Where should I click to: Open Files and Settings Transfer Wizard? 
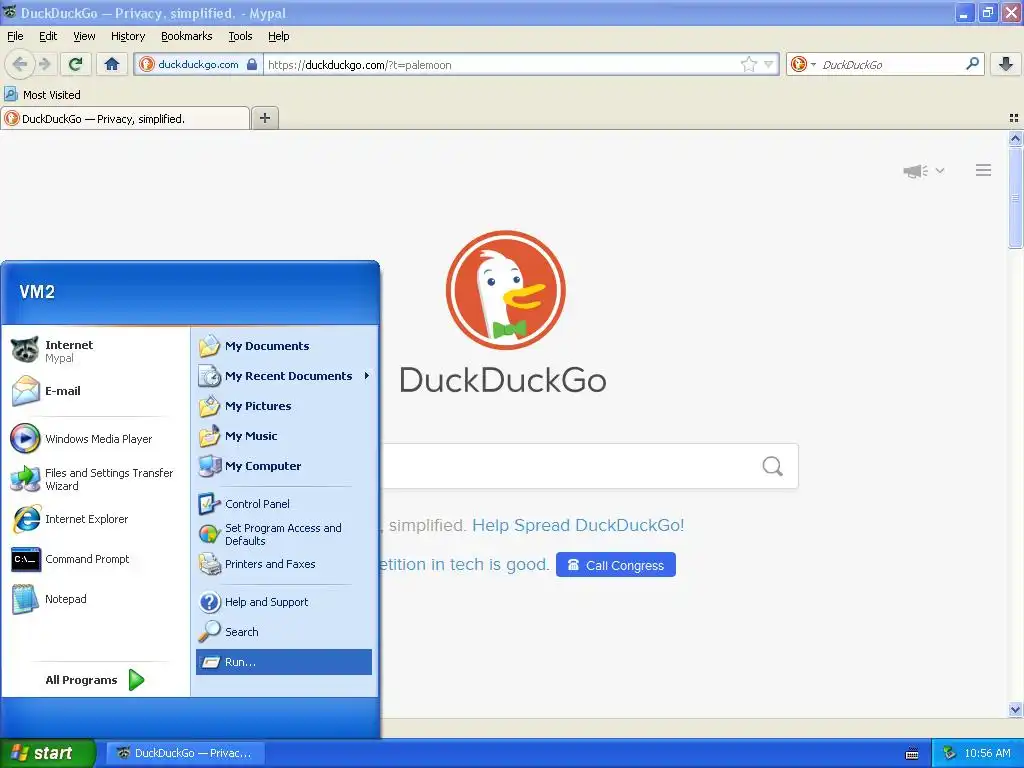click(96, 479)
